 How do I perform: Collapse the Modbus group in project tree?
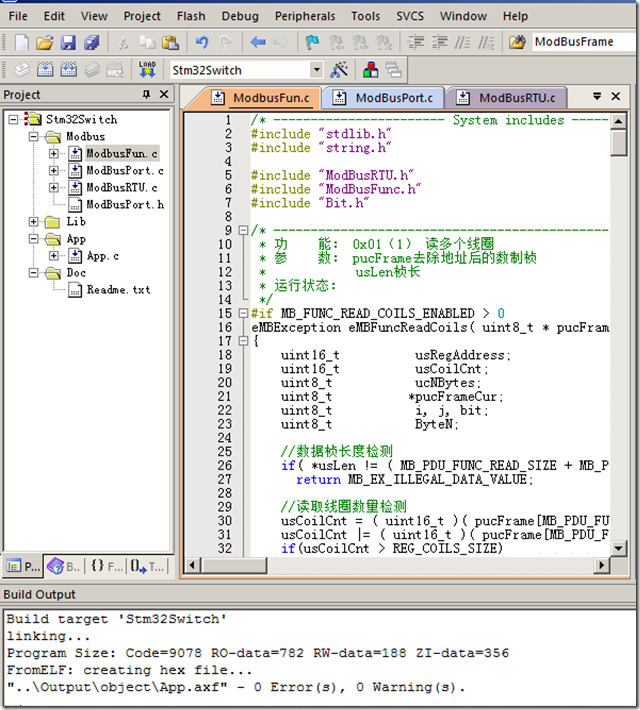(x=34, y=137)
